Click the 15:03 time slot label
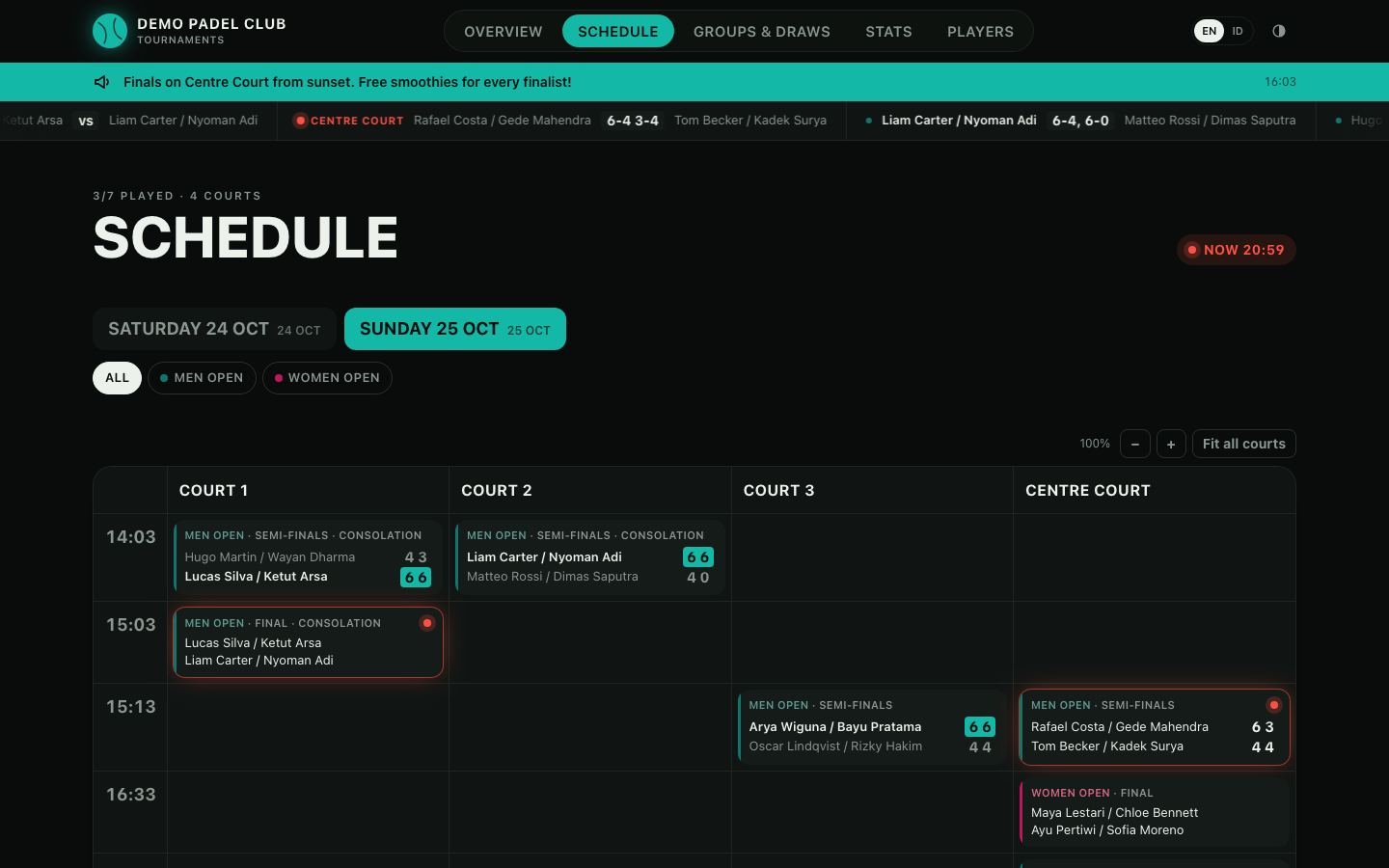 (x=131, y=625)
